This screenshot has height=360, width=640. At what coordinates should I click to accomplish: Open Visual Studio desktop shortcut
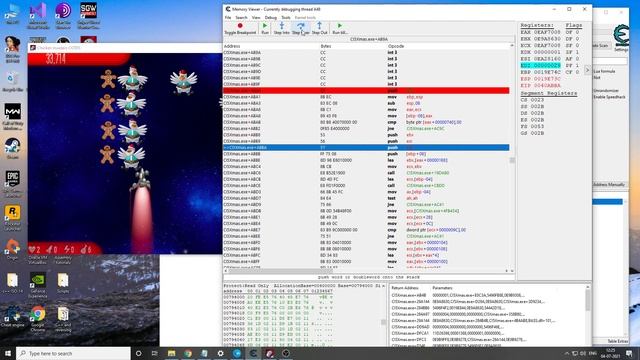pos(38,16)
